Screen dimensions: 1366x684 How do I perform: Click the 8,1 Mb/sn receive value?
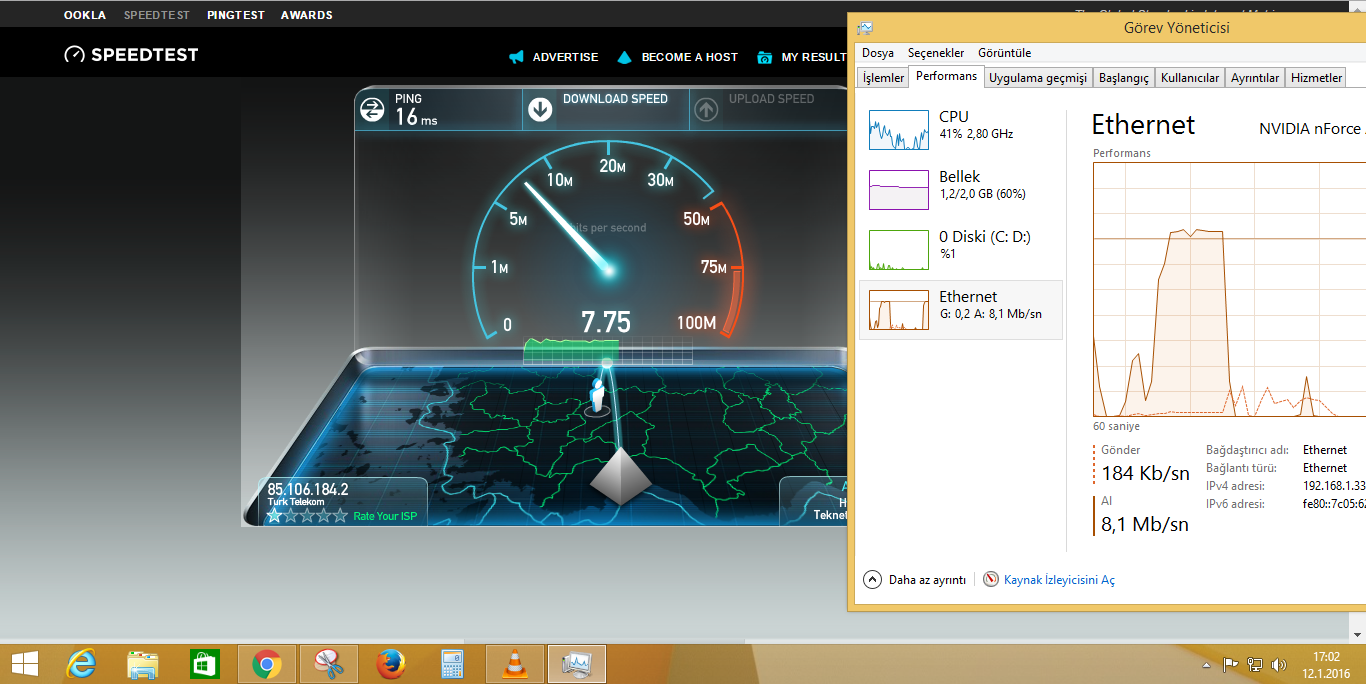point(1145,524)
